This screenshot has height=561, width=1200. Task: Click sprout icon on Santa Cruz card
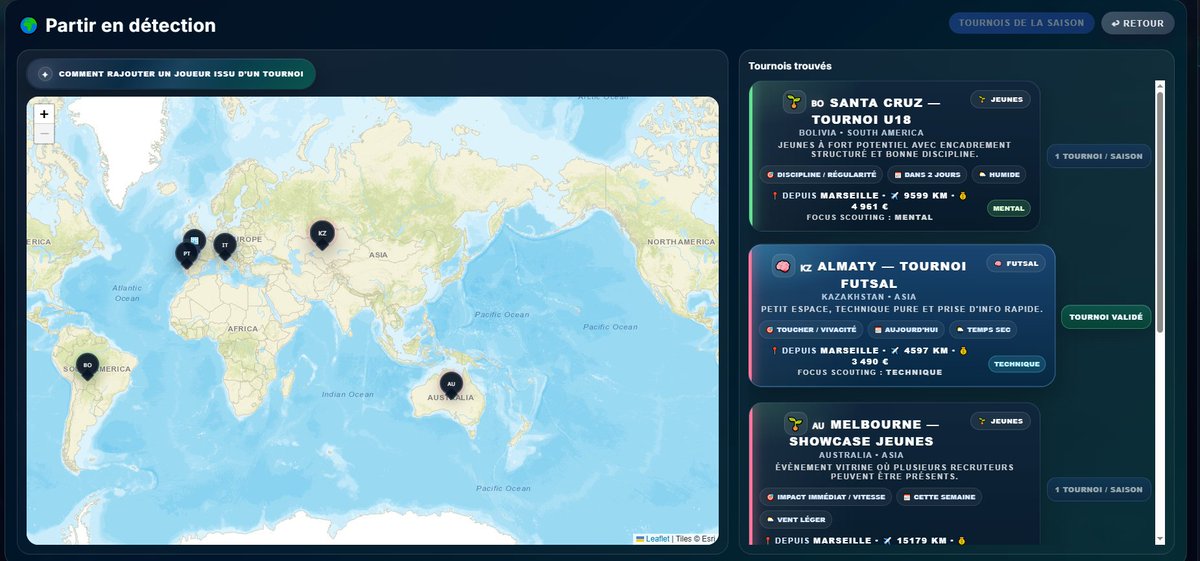(794, 102)
